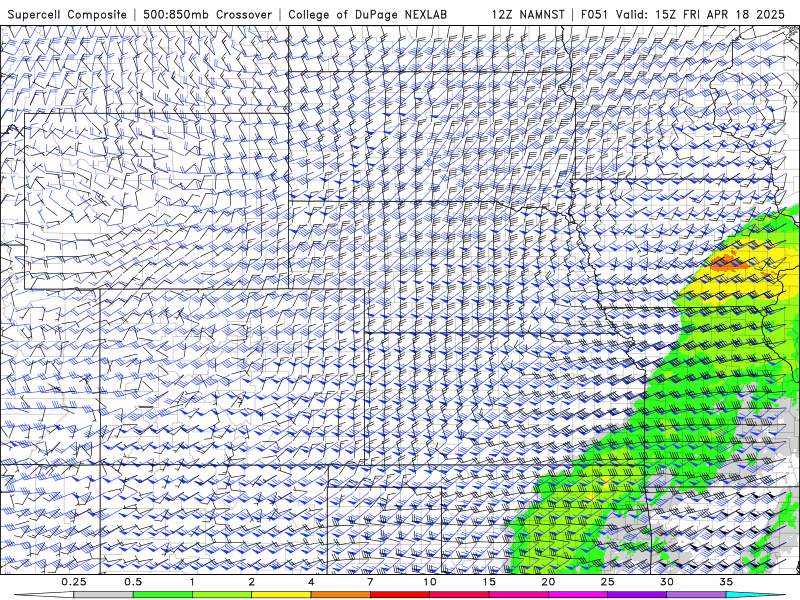Click the legend label 4
The width and height of the screenshot is (800, 600).
(x=311, y=582)
